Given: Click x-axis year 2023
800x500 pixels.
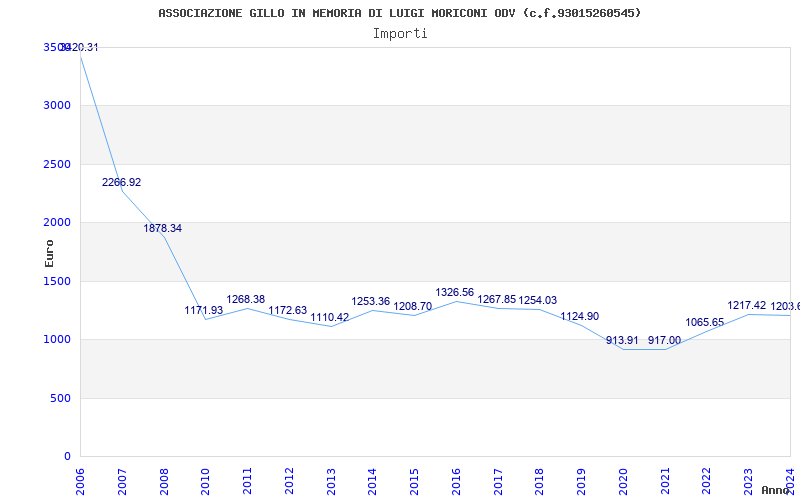Looking at the screenshot, I should (748, 482).
